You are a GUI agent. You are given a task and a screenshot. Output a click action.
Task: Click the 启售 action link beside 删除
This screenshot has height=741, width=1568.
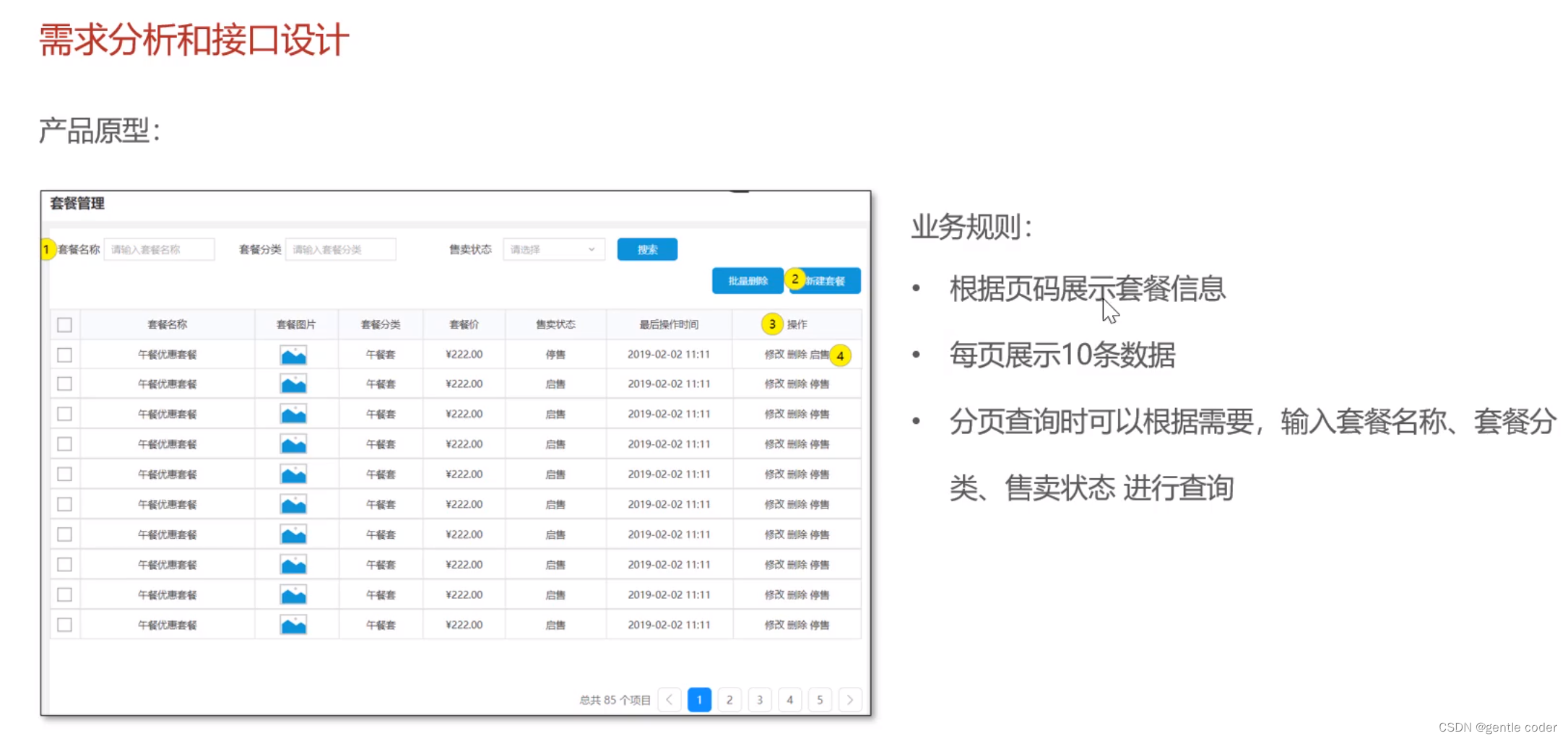(x=819, y=355)
